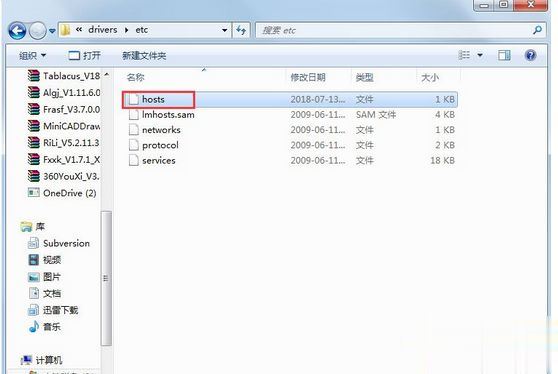Click the 18 KB size cell
Viewport: 558px width, 374px height.
(x=442, y=160)
